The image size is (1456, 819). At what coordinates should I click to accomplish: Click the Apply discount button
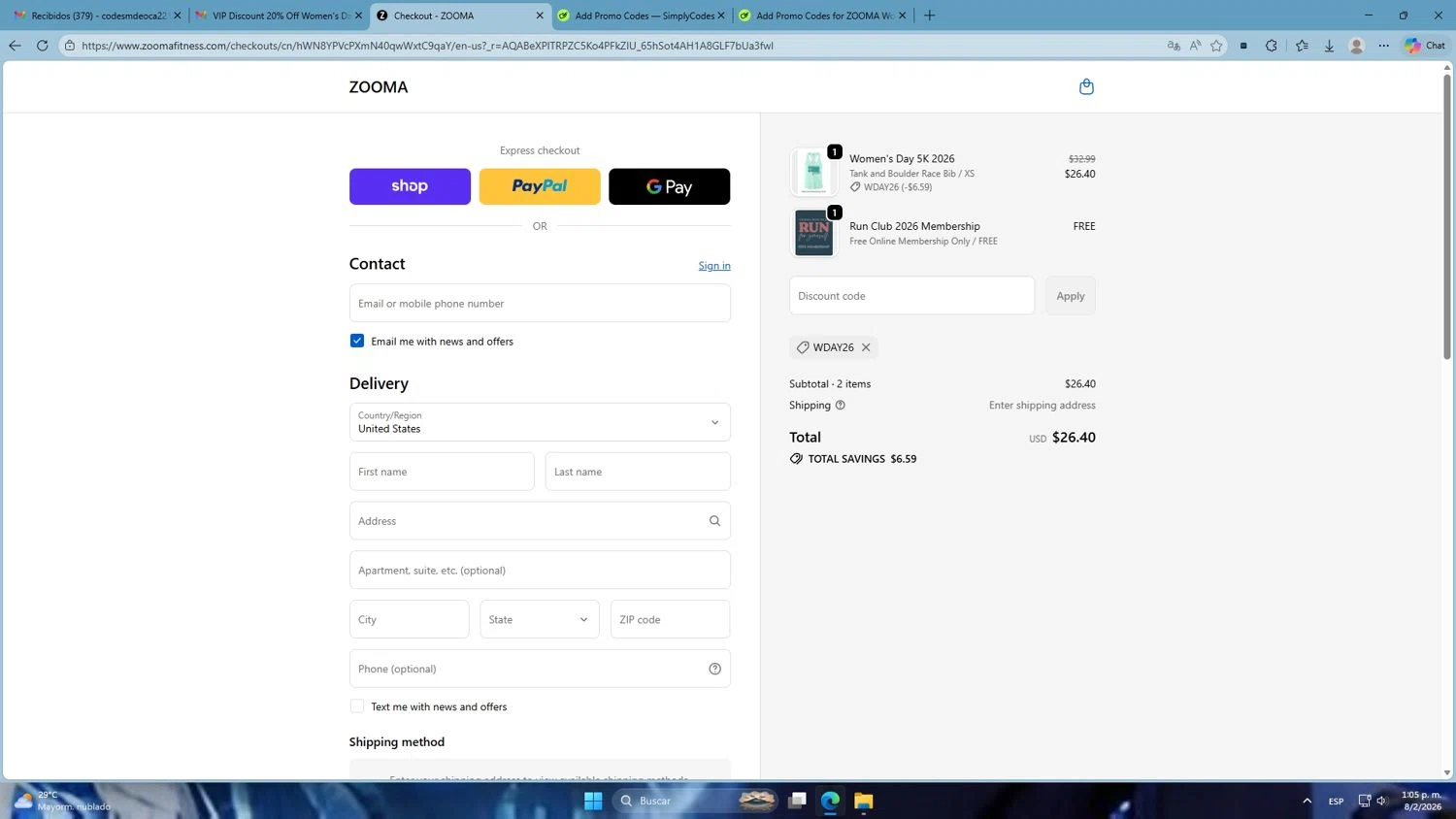click(1070, 296)
